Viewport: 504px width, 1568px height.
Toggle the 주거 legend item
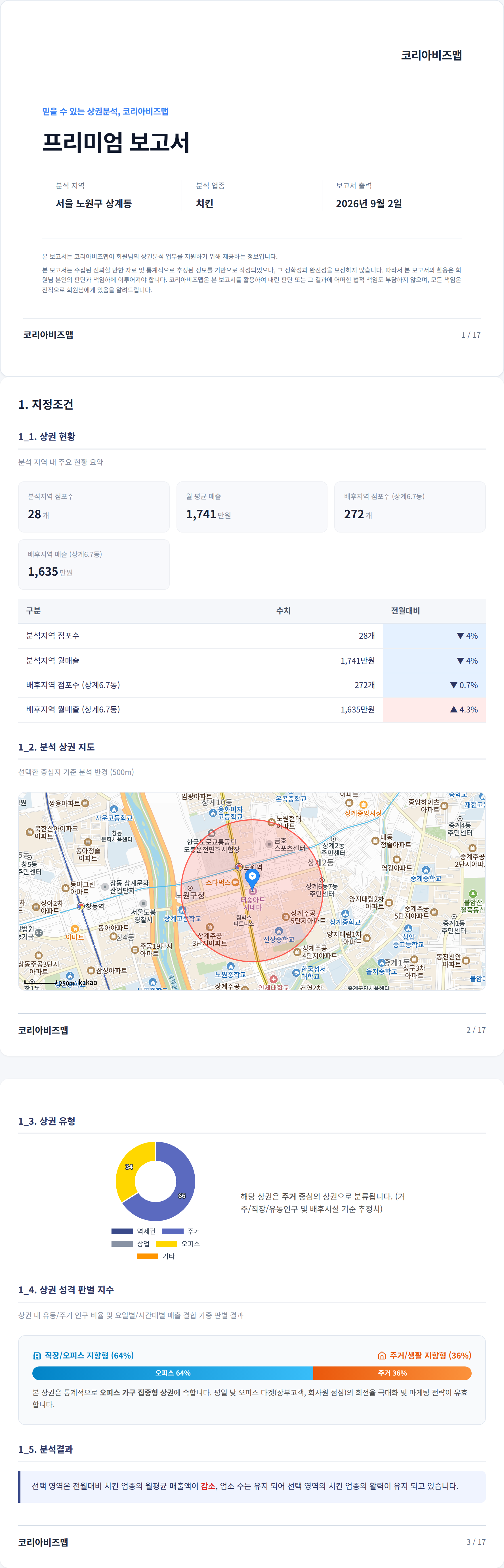click(x=181, y=1231)
